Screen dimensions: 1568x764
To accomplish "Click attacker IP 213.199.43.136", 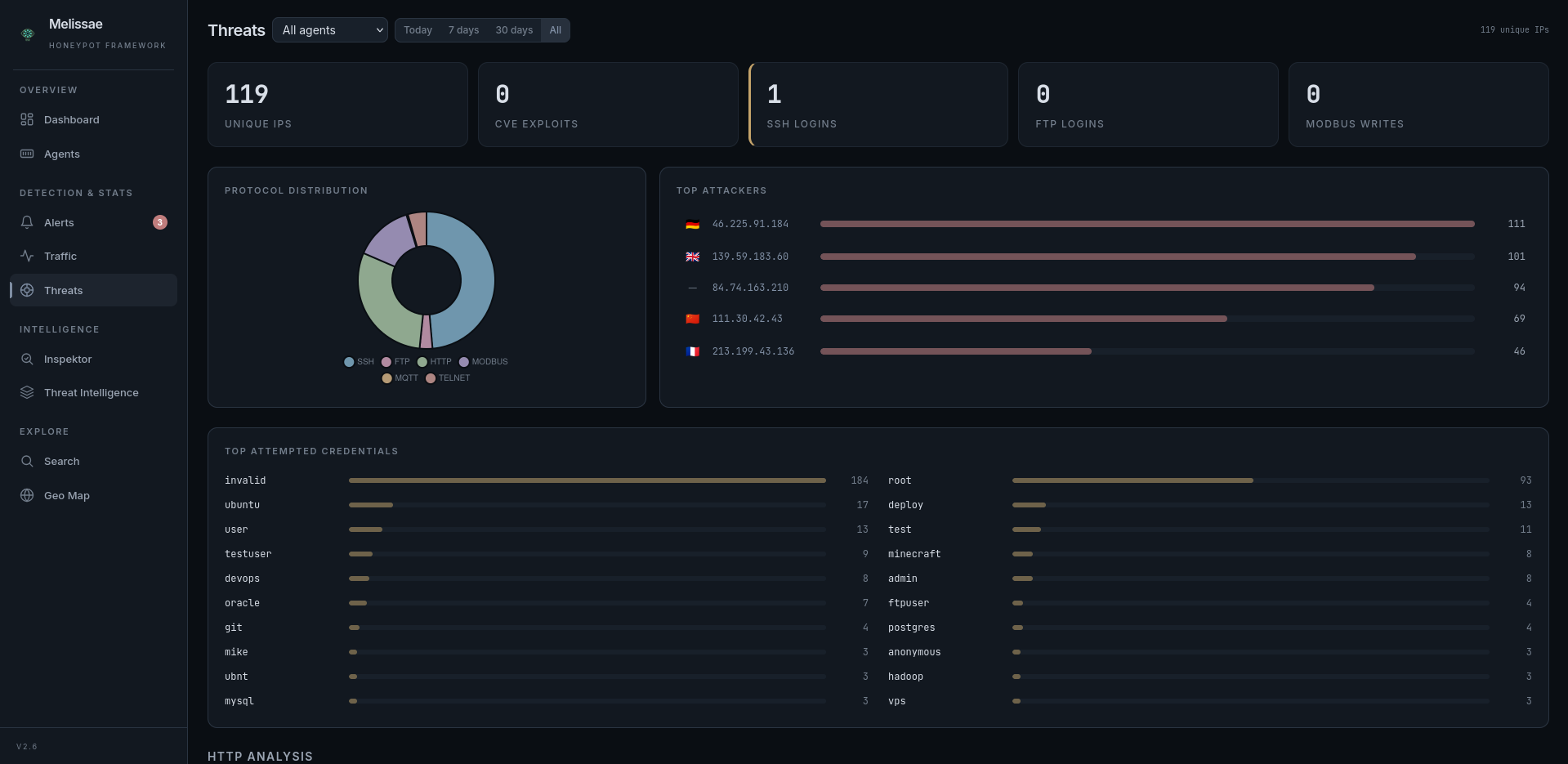I will pyautogui.click(x=753, y=351).
